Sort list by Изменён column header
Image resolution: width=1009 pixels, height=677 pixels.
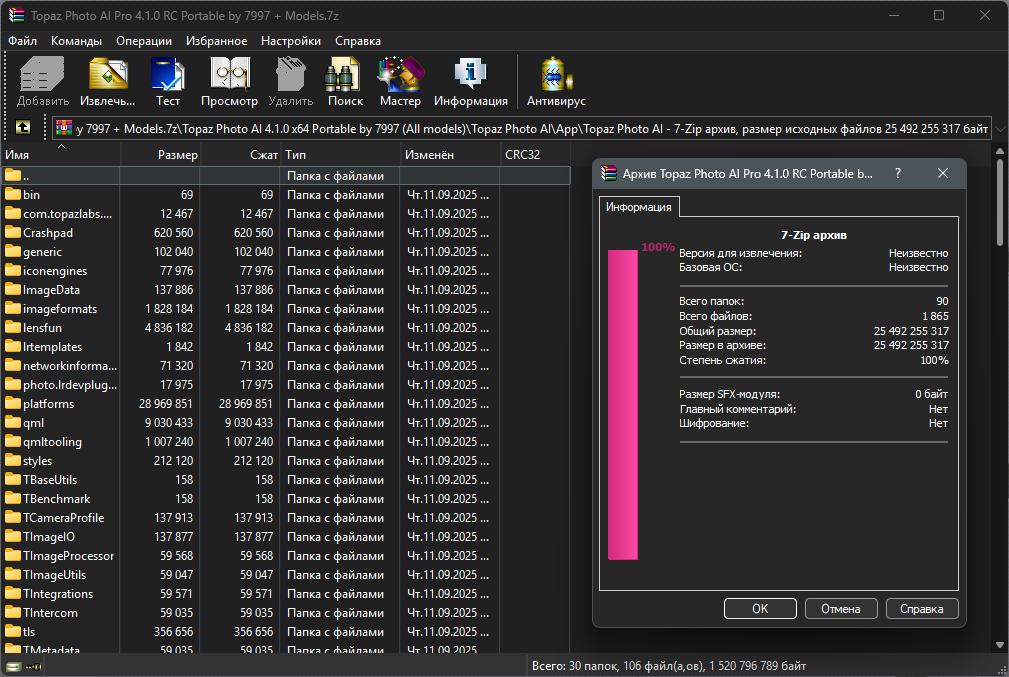[x=450, y=154]
